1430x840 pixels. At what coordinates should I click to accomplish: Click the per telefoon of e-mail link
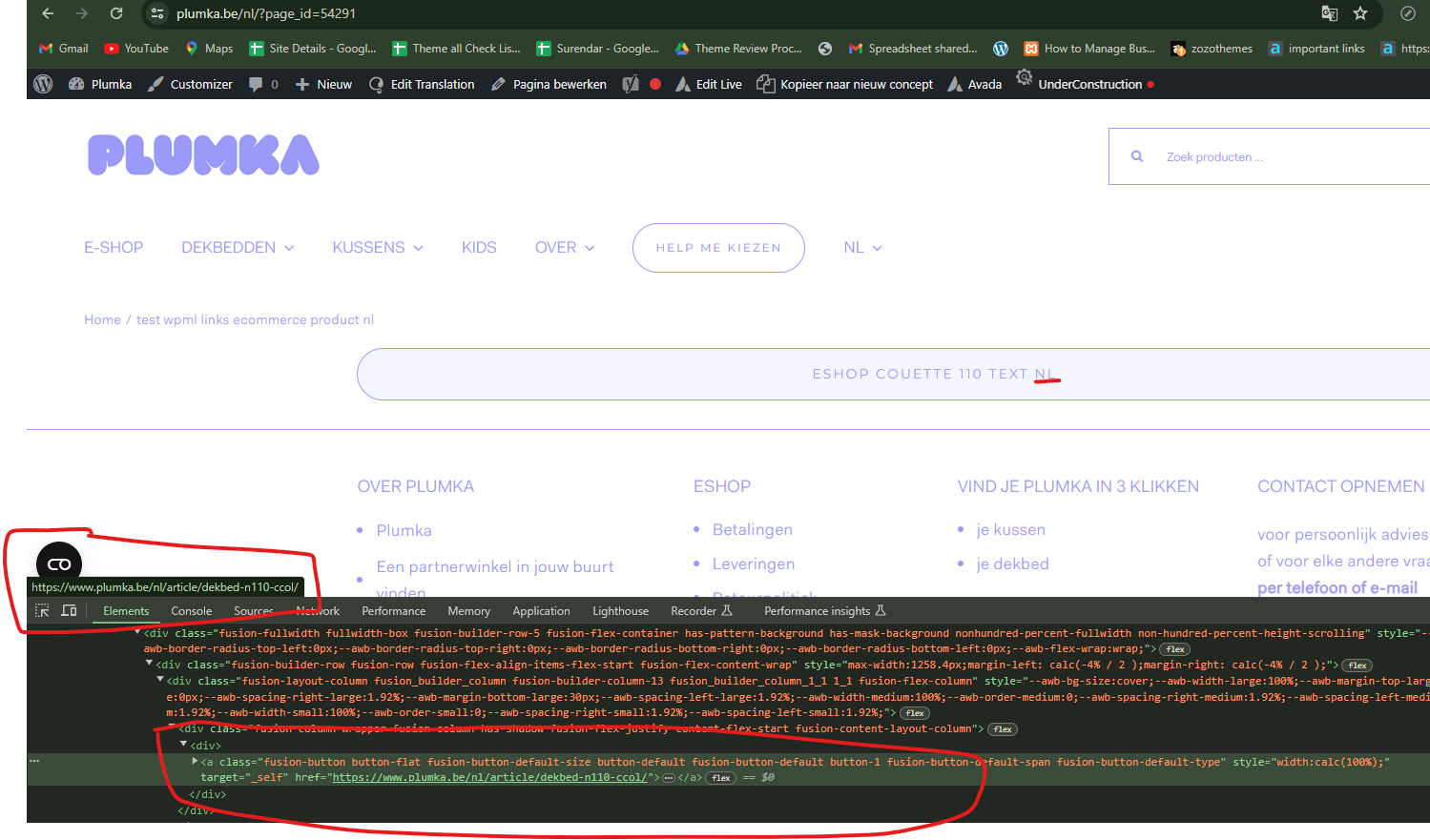[x=1337, y=587]
